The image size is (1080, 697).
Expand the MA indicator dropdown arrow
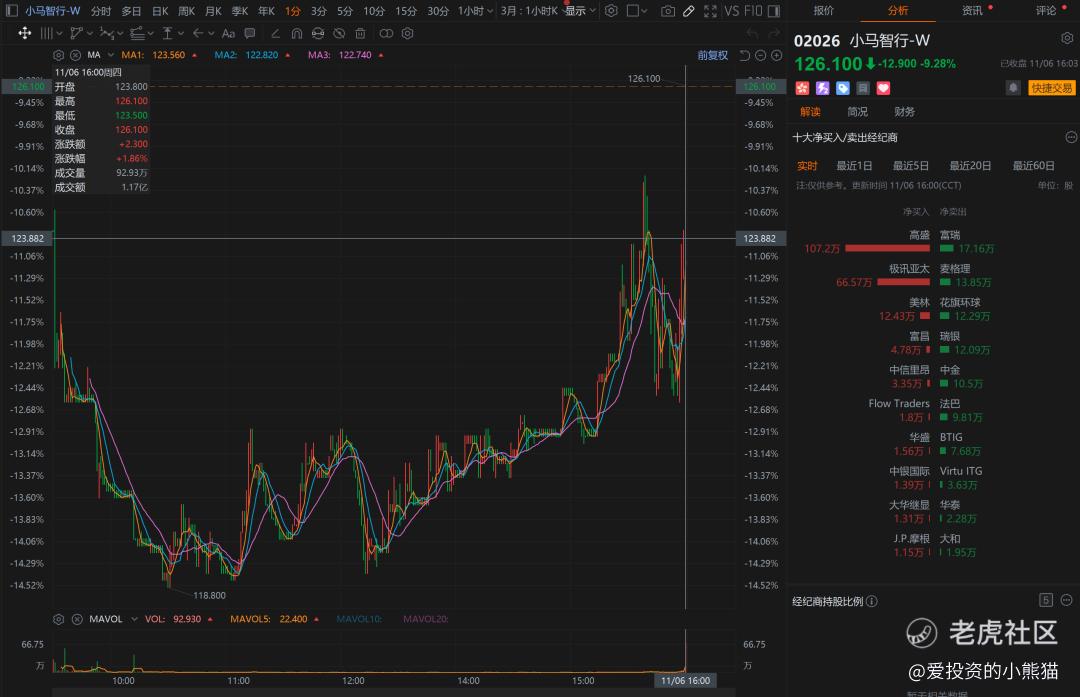[111, 55]
